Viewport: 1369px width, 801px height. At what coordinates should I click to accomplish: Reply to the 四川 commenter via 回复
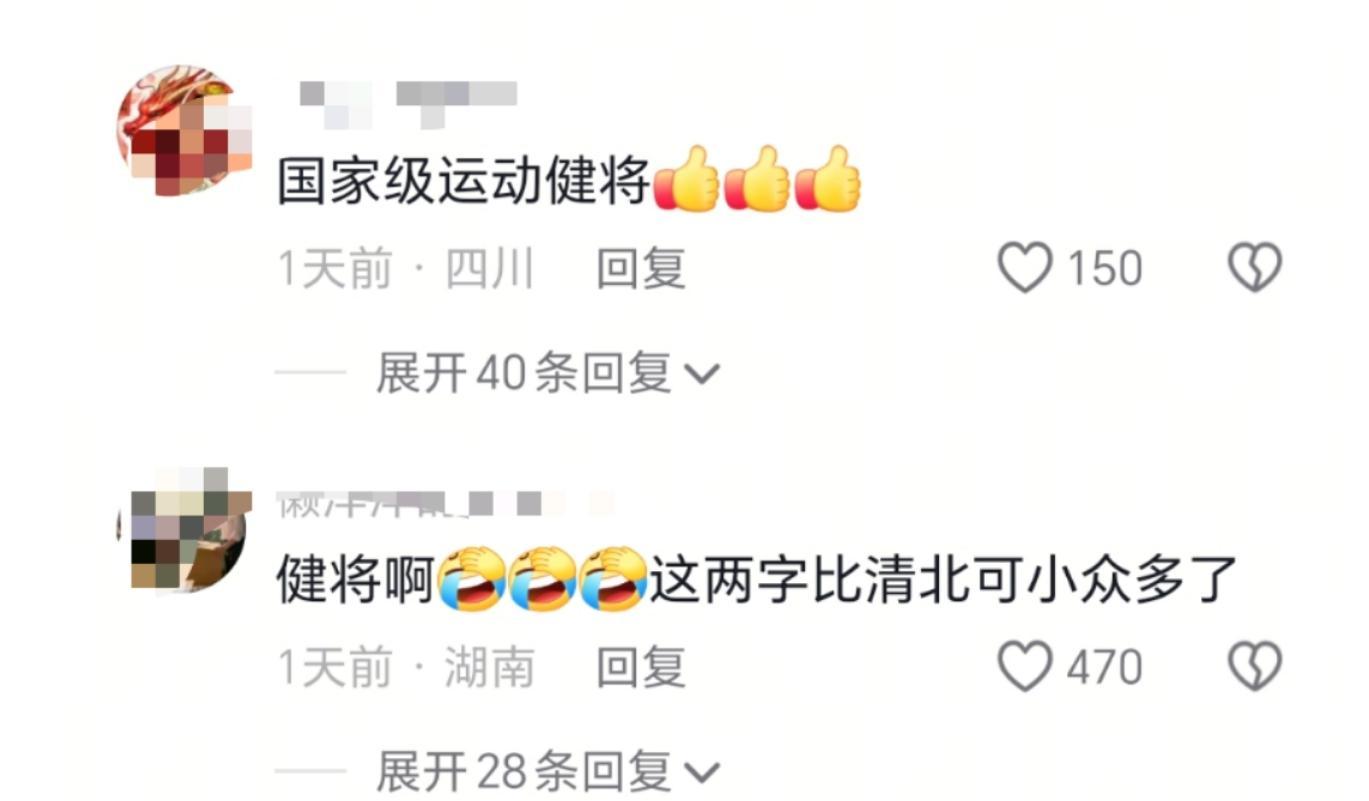tap(640, 269)
